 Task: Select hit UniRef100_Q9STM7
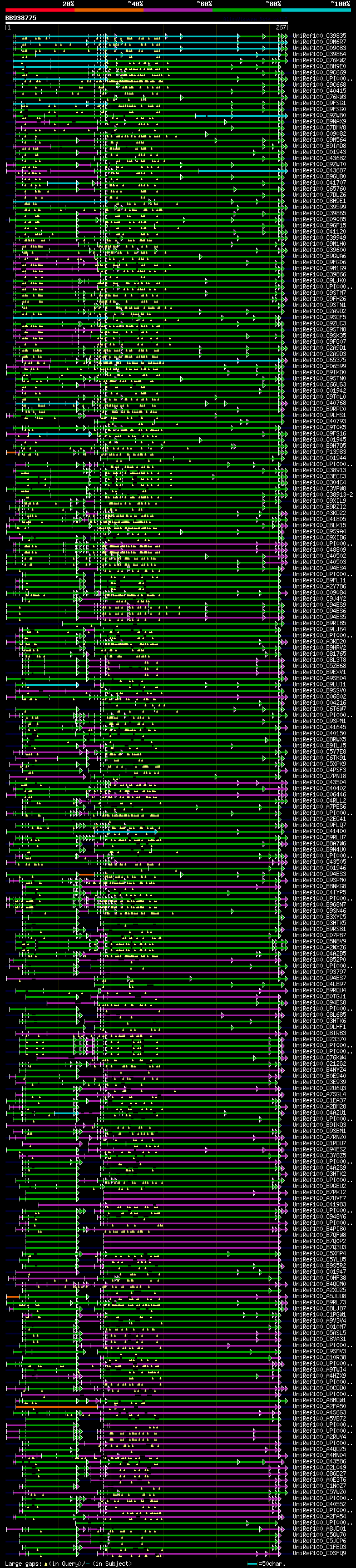tap(319, 293)
